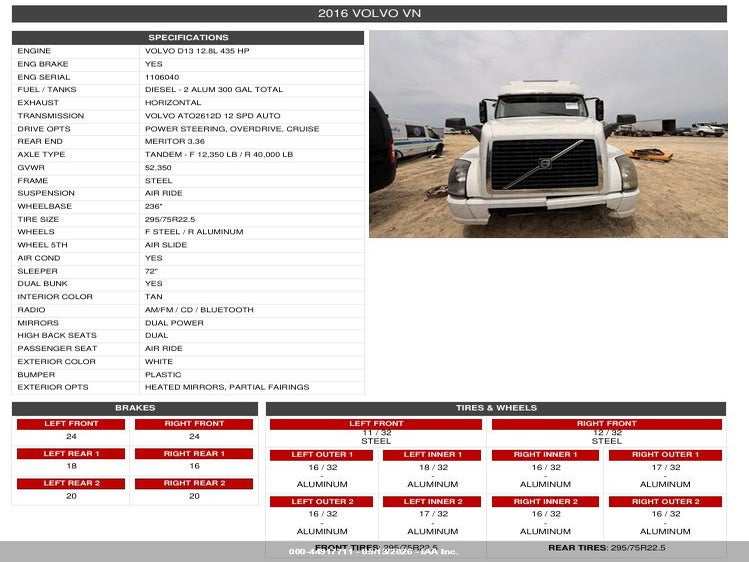Click the RIGHT FRONT tire header
Viewport: 749px width, 562px height.
(x=607, y=424)
